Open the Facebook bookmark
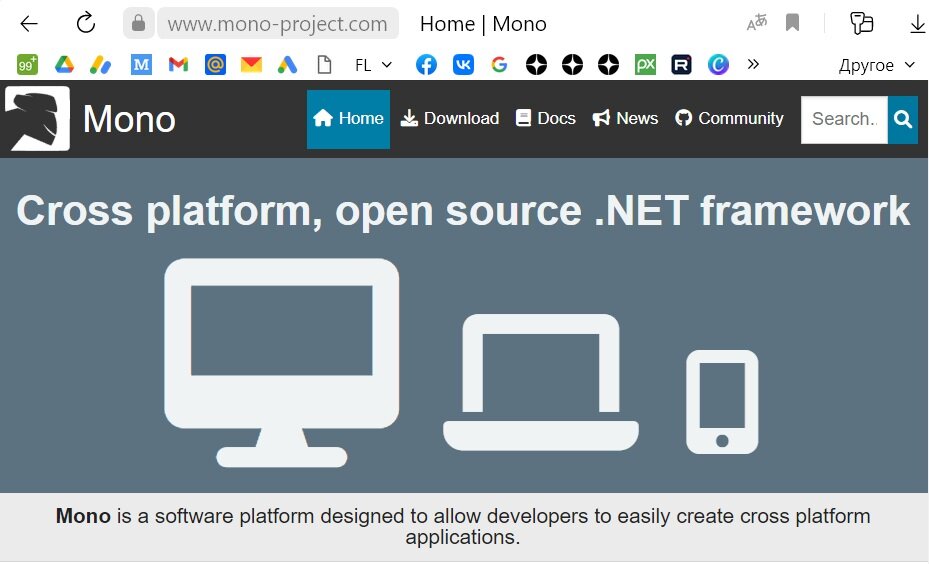Viewport: 929px width, 564px height. 426,65
